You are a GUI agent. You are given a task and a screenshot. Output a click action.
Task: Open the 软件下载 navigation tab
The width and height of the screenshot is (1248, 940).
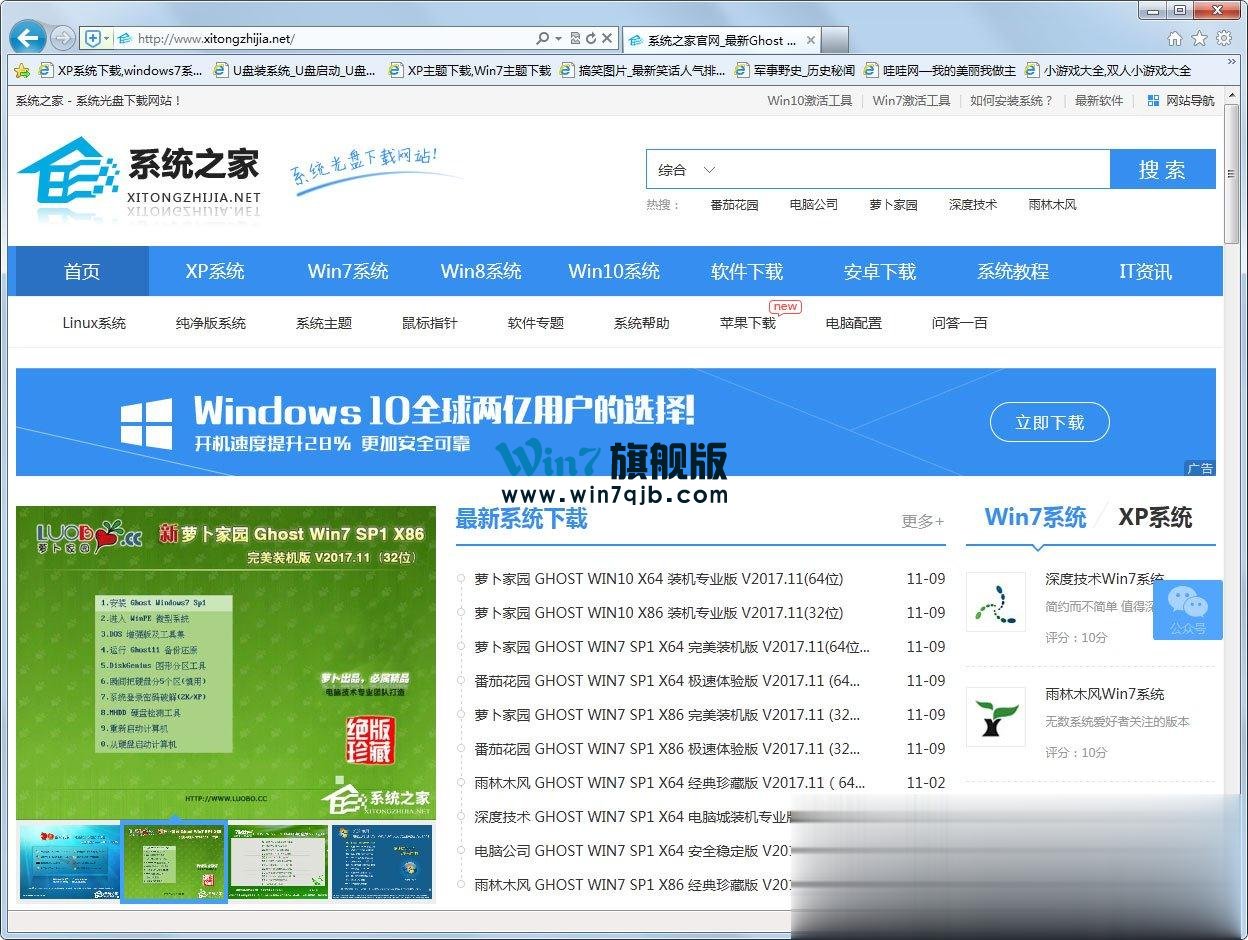[747, 271]
